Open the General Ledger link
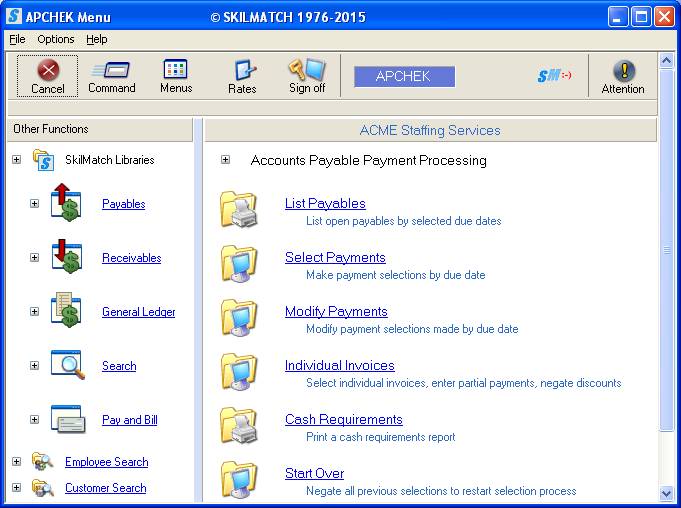This screenshot has width=681, height=508. [139, 312]
